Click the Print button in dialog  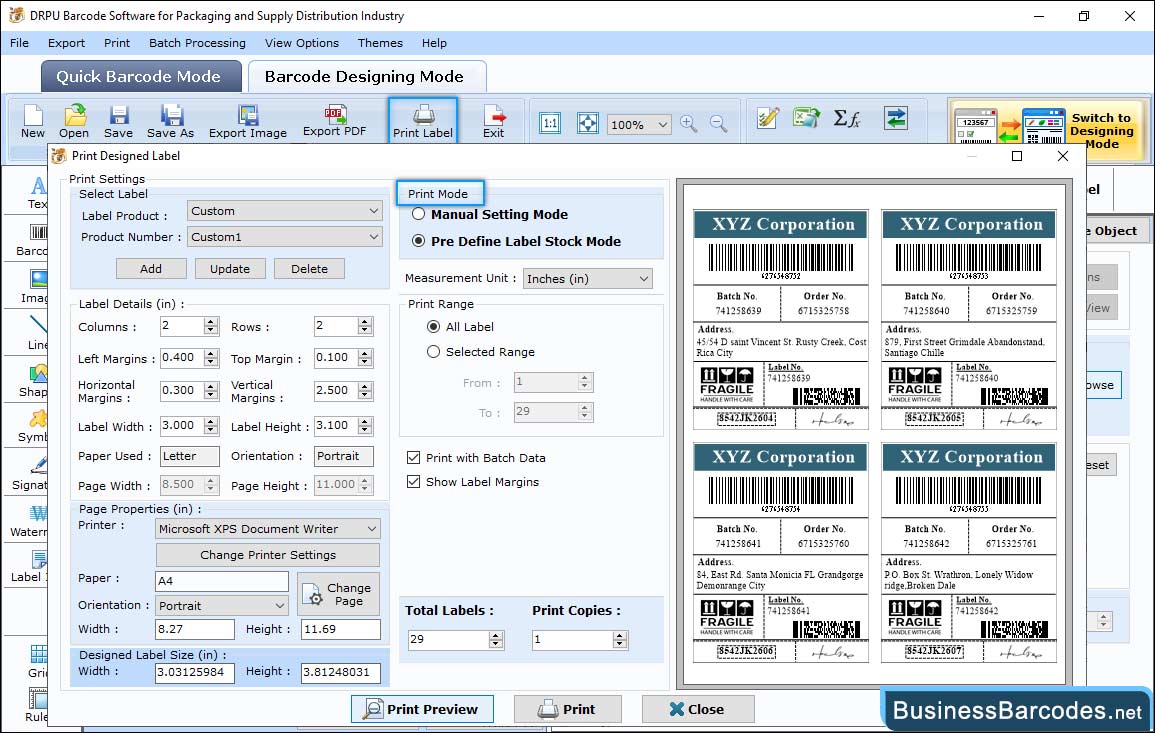click(x=567, y=709)
